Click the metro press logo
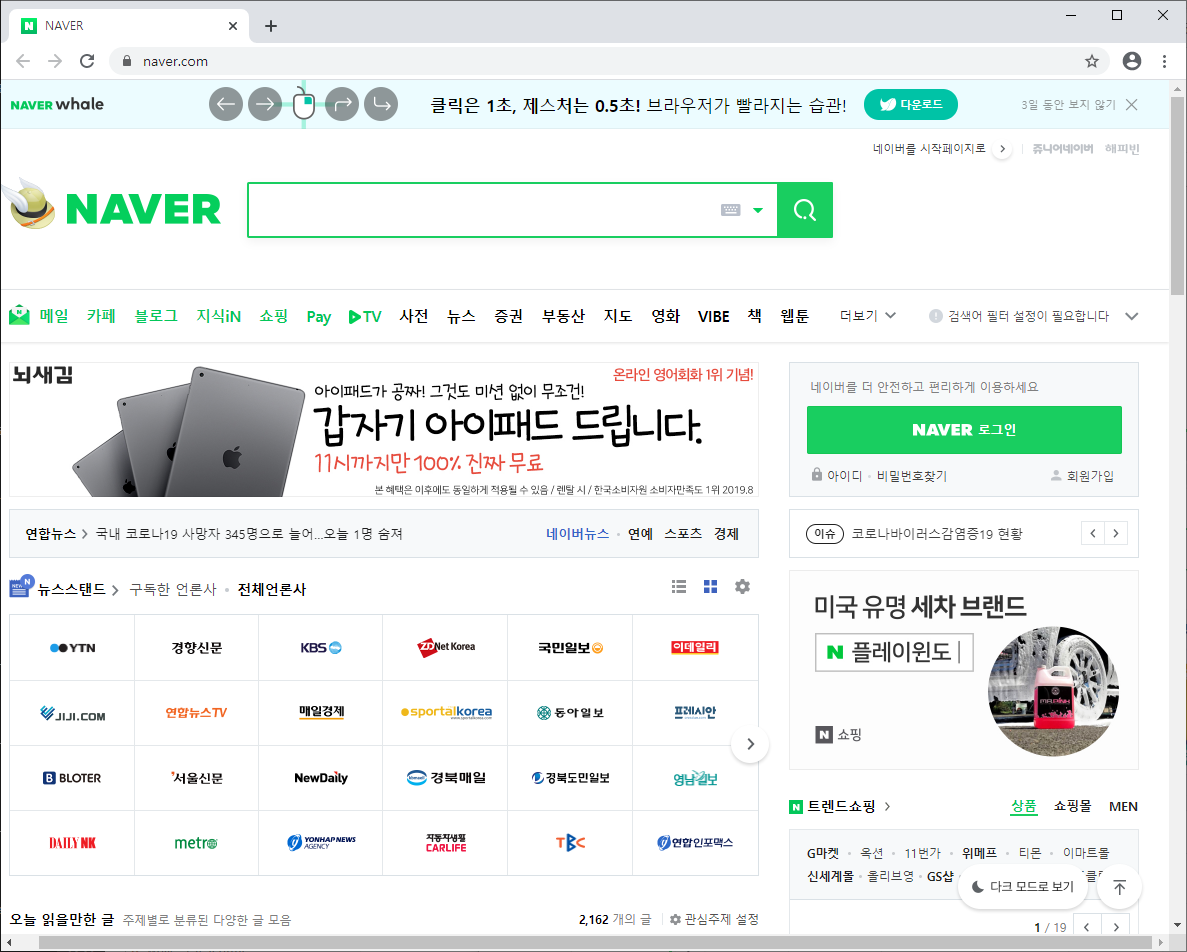1187x952 pixels. (x=197, y=843)
